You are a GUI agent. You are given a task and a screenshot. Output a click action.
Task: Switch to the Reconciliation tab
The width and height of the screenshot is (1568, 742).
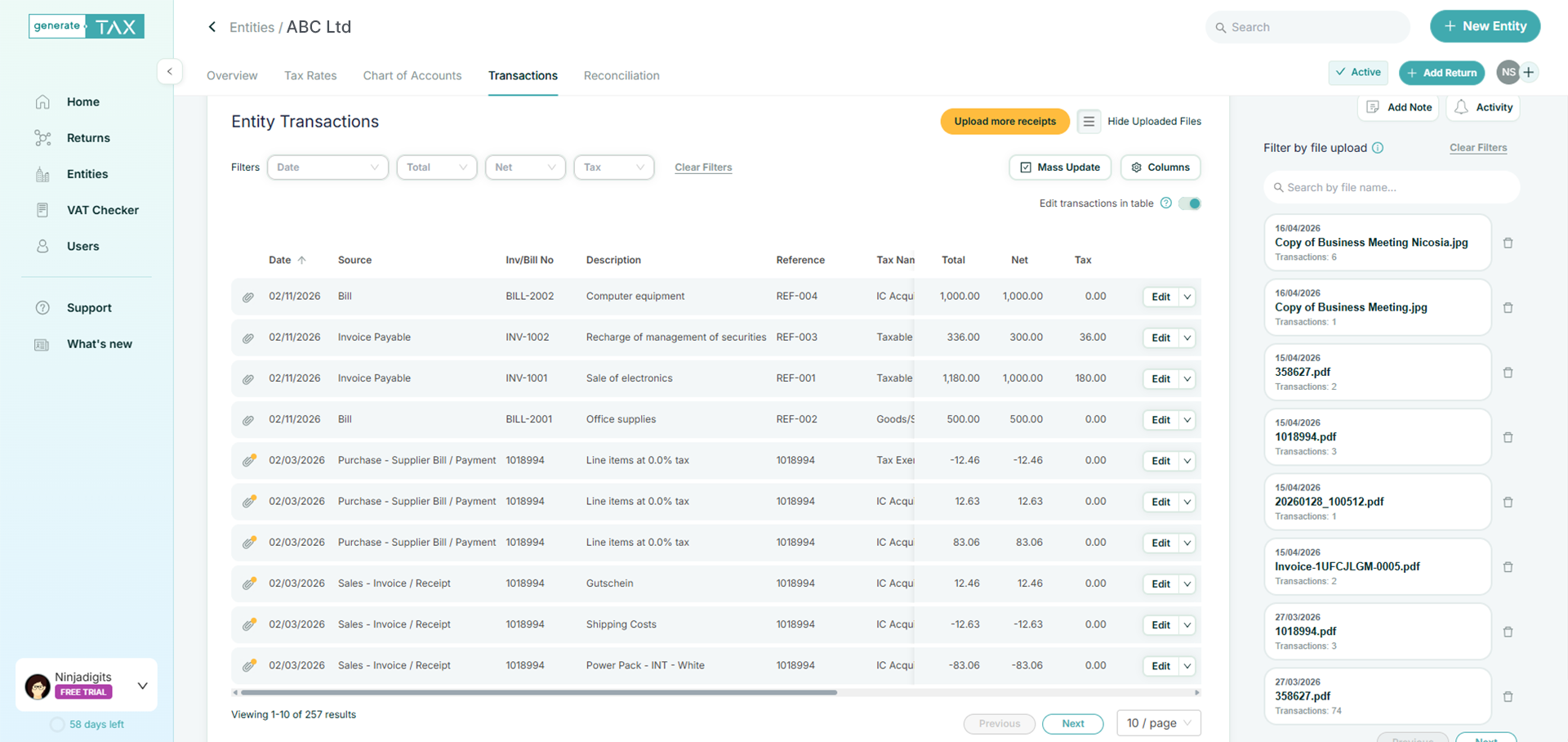[x=621, y=75]
